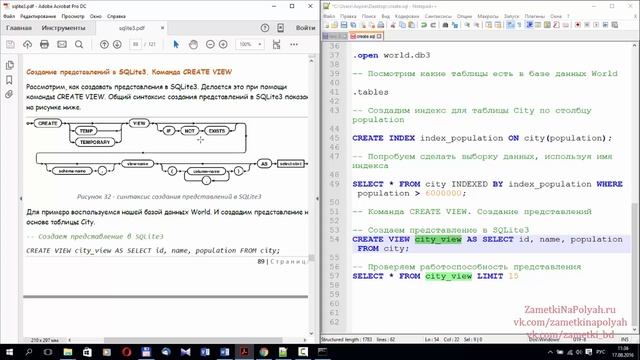
Task: Open the Файл menu in Acrobat
Action: pos(9,16)
